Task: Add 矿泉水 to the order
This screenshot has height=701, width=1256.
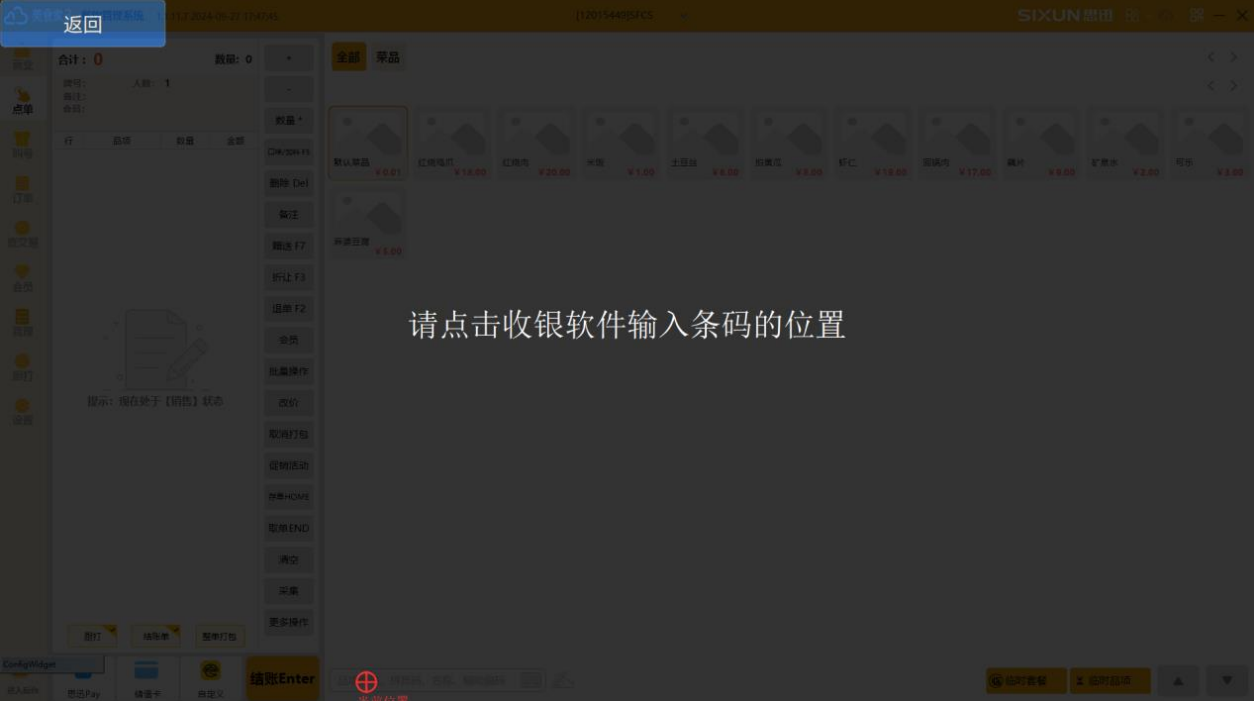Action: [1124, 143]
